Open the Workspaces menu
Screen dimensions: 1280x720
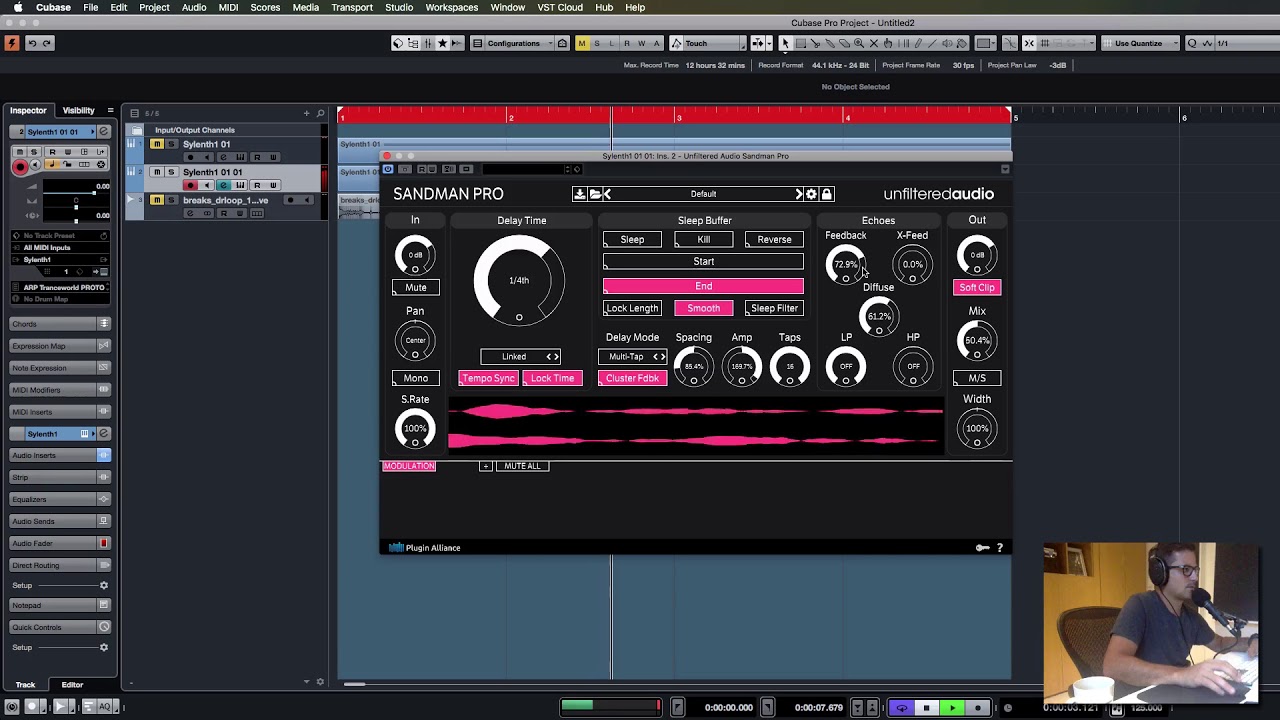point(452,7)
